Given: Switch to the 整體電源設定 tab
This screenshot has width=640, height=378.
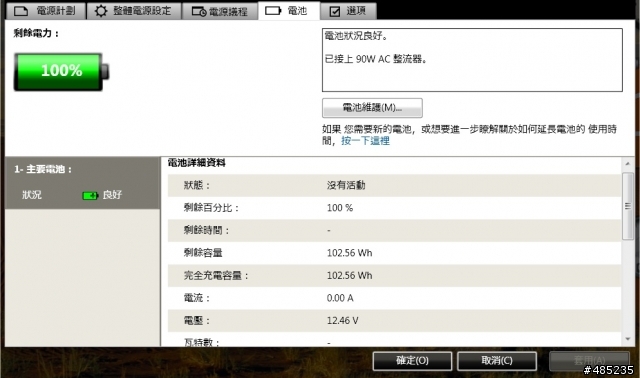Looking at the screenshot, I should pos(134,11).
